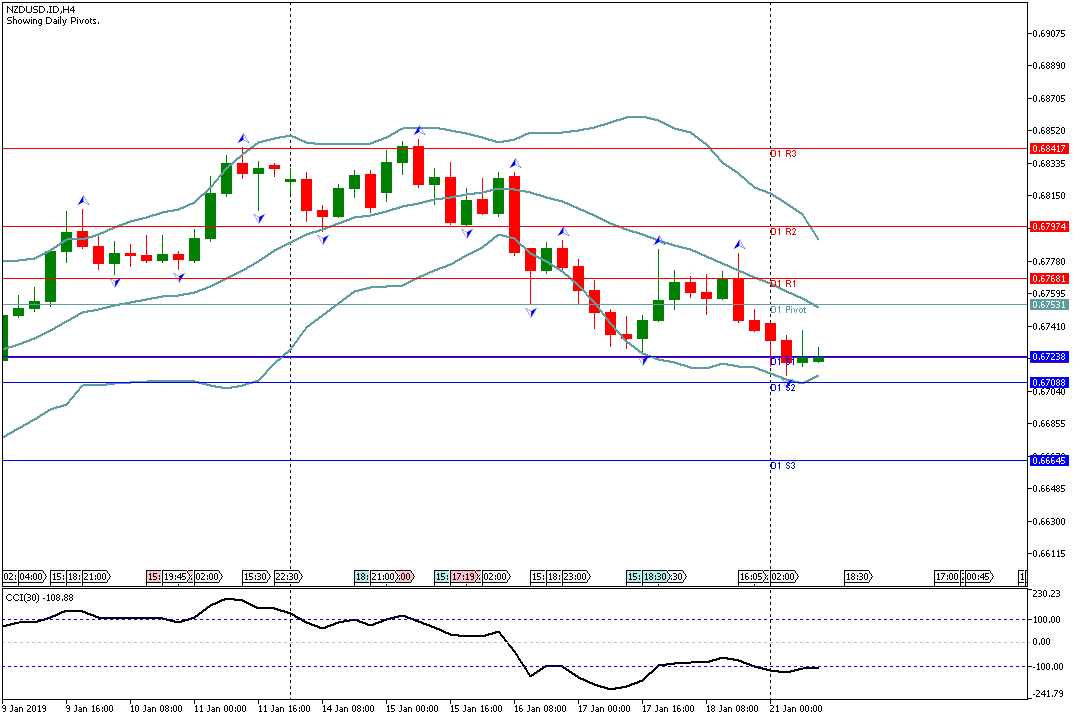Viewport: 1080px width, 720px height.
Task: Click the 0.66645 S3 price tag
Action: pyautogui.click(x=1048, y=460)
